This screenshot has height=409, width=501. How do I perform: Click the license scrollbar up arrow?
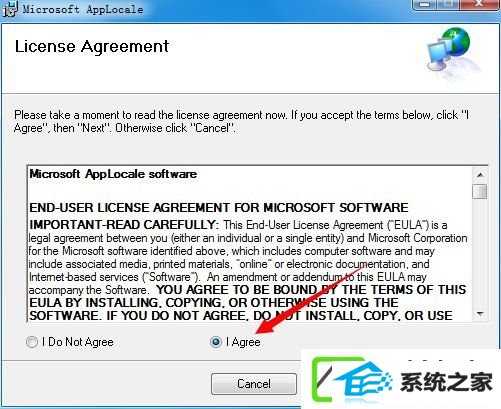point(480,175)
